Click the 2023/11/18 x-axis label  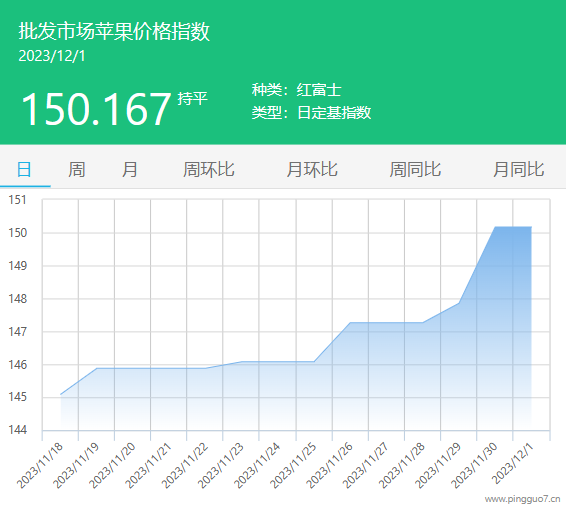coord(40,465)
